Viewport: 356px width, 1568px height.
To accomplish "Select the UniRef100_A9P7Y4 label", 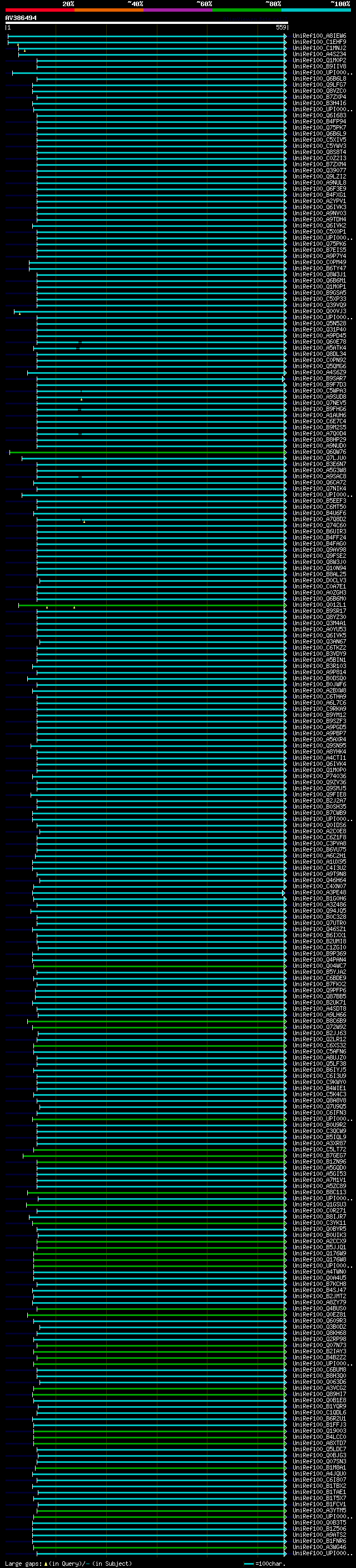I will 319,256.
